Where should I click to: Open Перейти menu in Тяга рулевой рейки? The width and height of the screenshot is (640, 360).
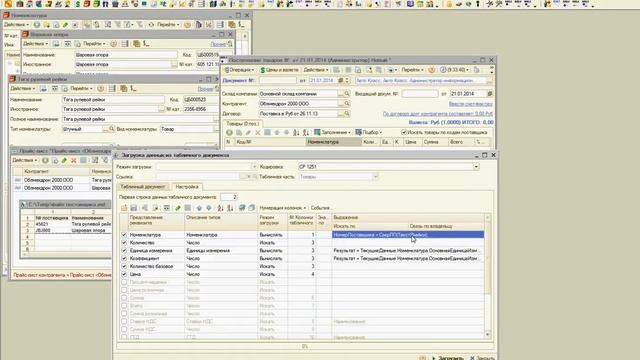coord(81,89)
